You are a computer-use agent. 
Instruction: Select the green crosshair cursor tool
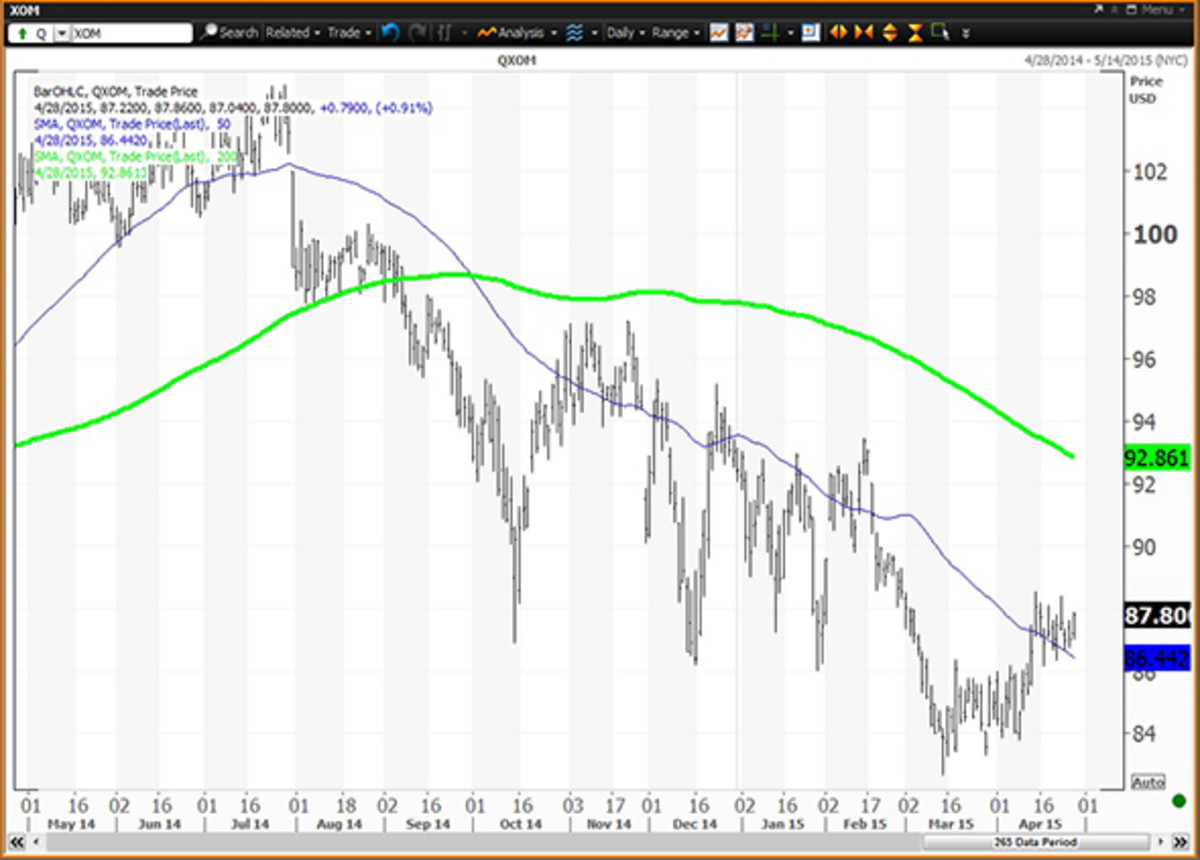(769, 32)
